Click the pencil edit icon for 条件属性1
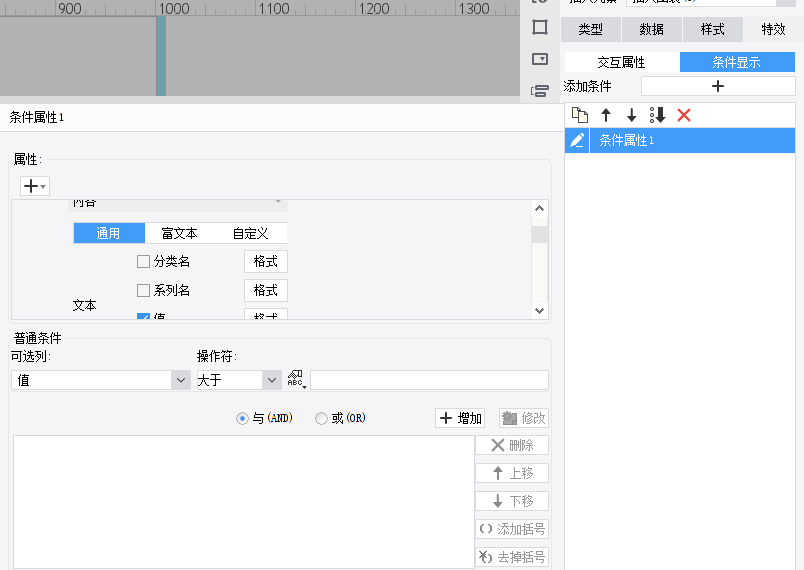This screenshot has height=570, width=804. (577, 141)
